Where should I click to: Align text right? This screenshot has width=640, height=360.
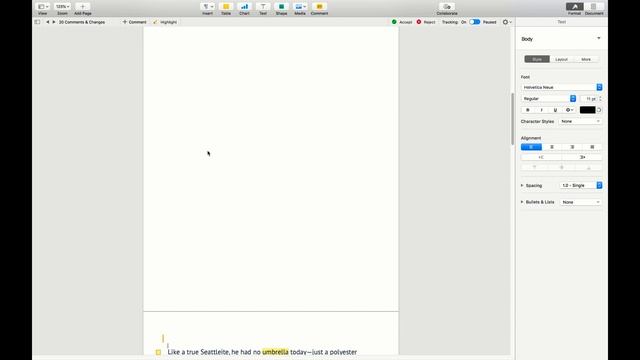572,147
